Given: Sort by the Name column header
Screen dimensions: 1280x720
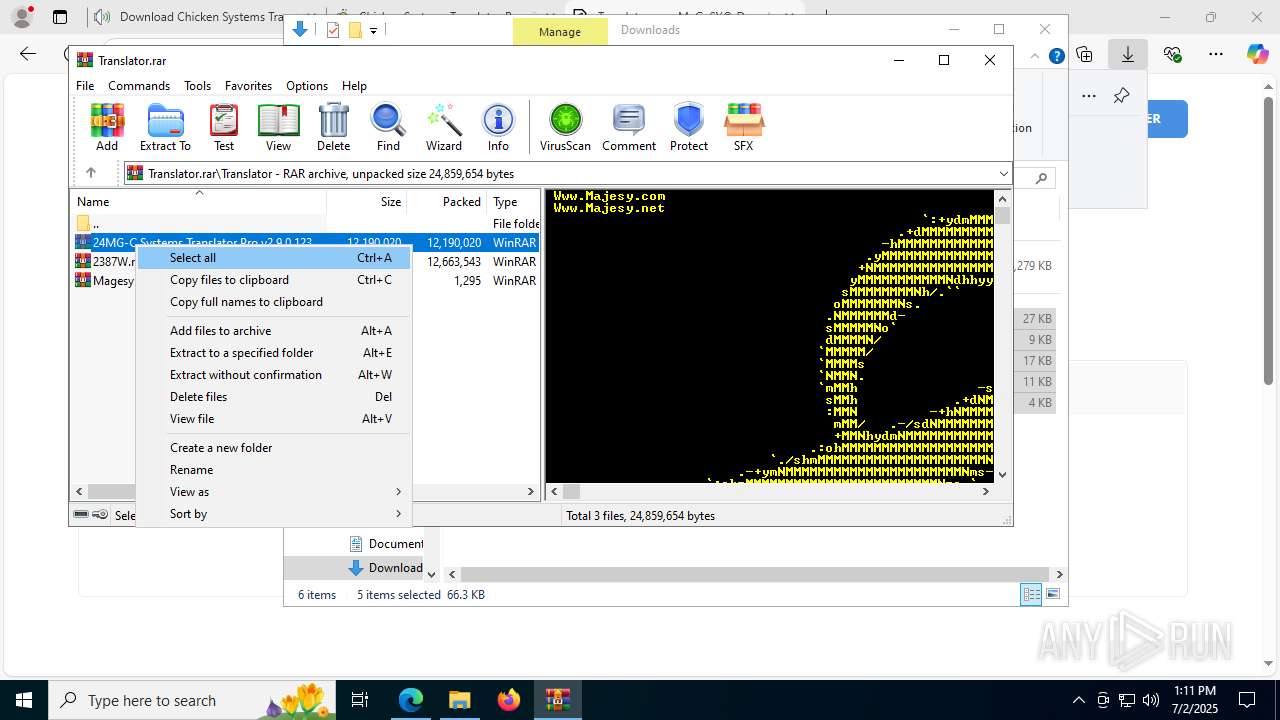Looking at the screenshot, I should click(198, 202).
